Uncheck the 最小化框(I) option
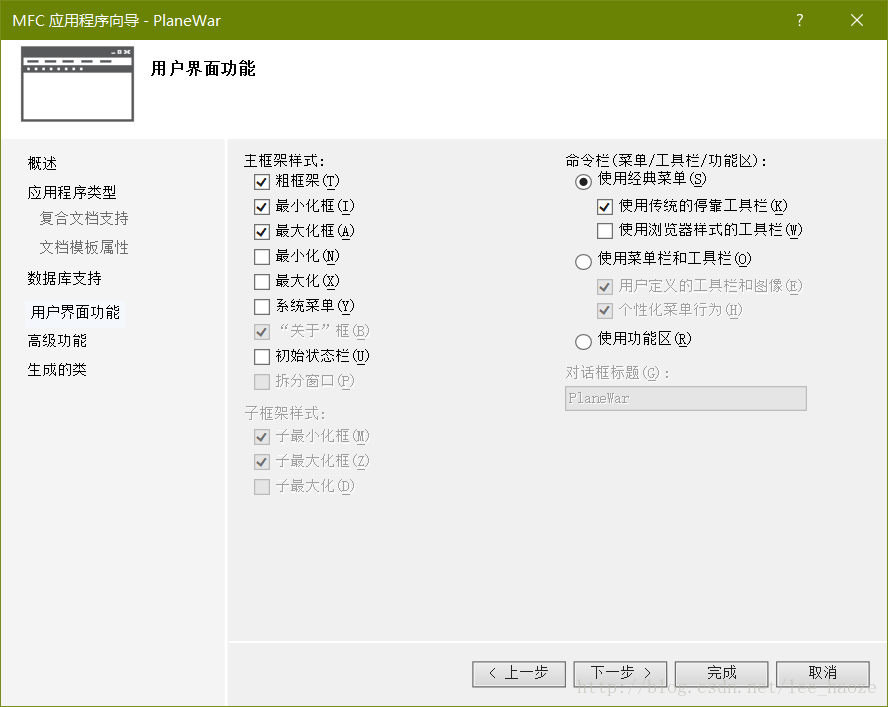Viewport: 888px width, 707px height. tap(262, 207)
